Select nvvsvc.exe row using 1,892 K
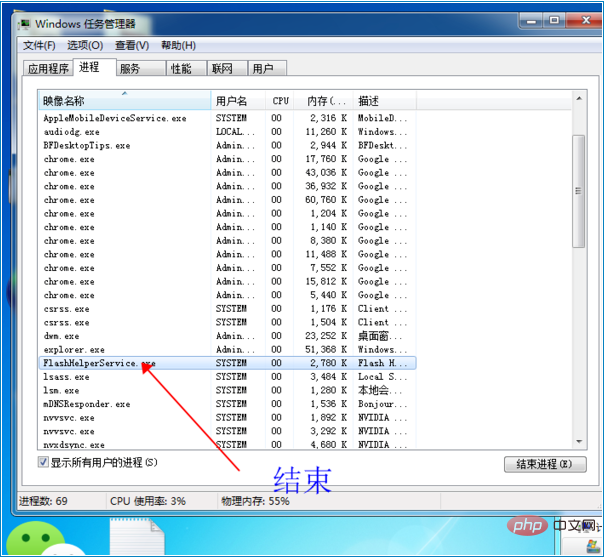Image resolution: width=606 pixels, height=558 pixels. point(227,417)
